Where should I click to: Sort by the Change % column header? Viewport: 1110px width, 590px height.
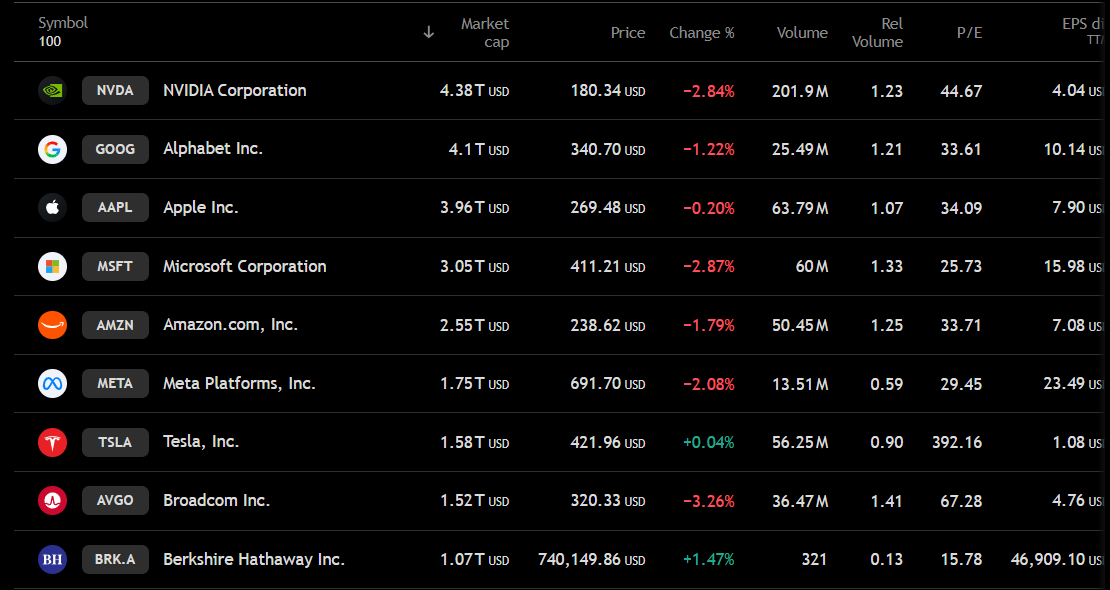[702, 33]
